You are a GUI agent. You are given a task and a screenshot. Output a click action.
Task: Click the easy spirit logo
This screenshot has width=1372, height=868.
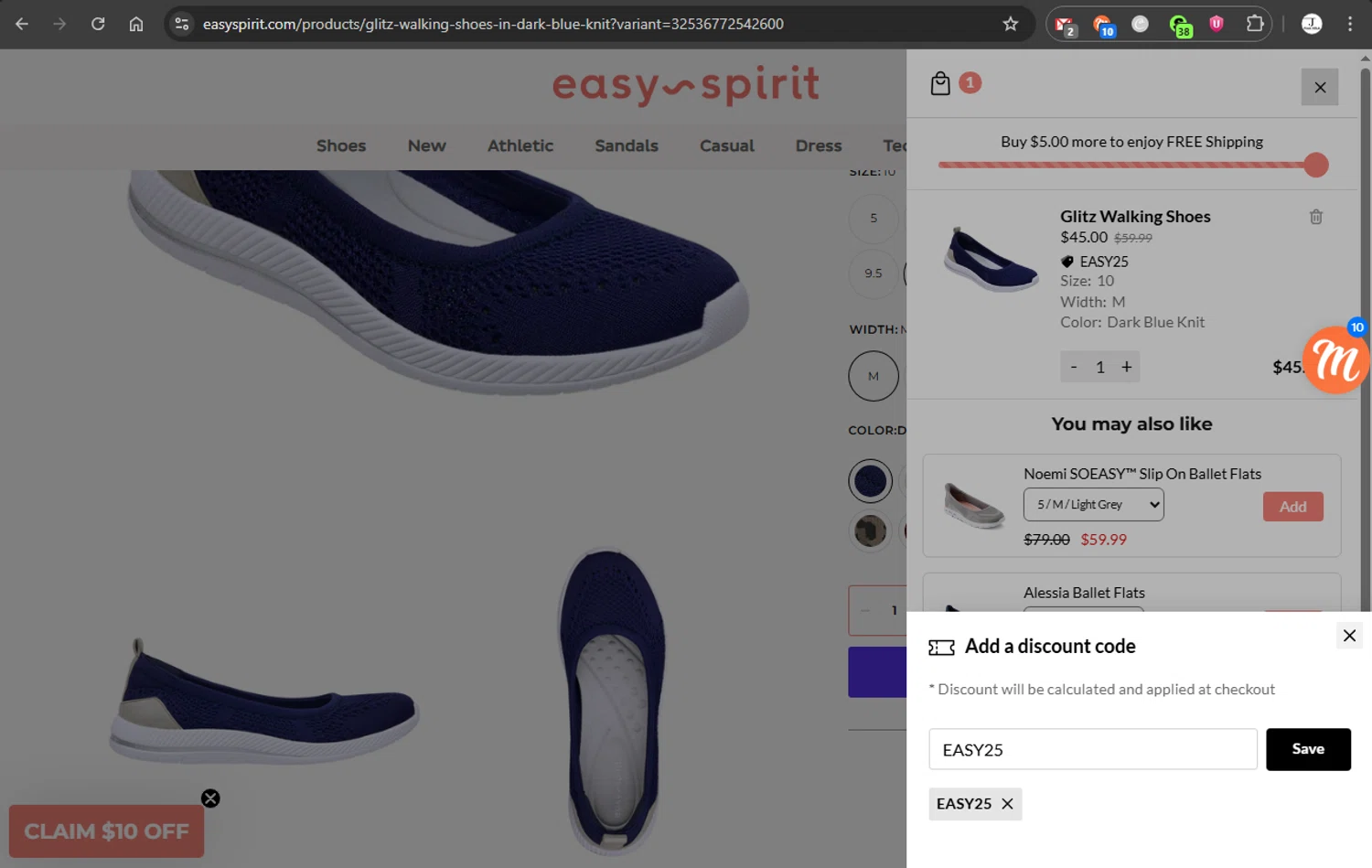686,86
